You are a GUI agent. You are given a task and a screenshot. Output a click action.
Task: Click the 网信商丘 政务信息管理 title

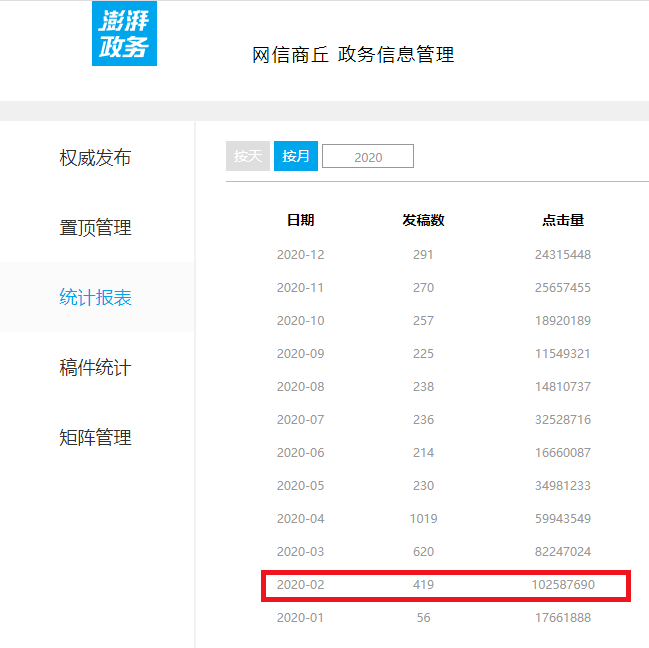coord(353,55)
